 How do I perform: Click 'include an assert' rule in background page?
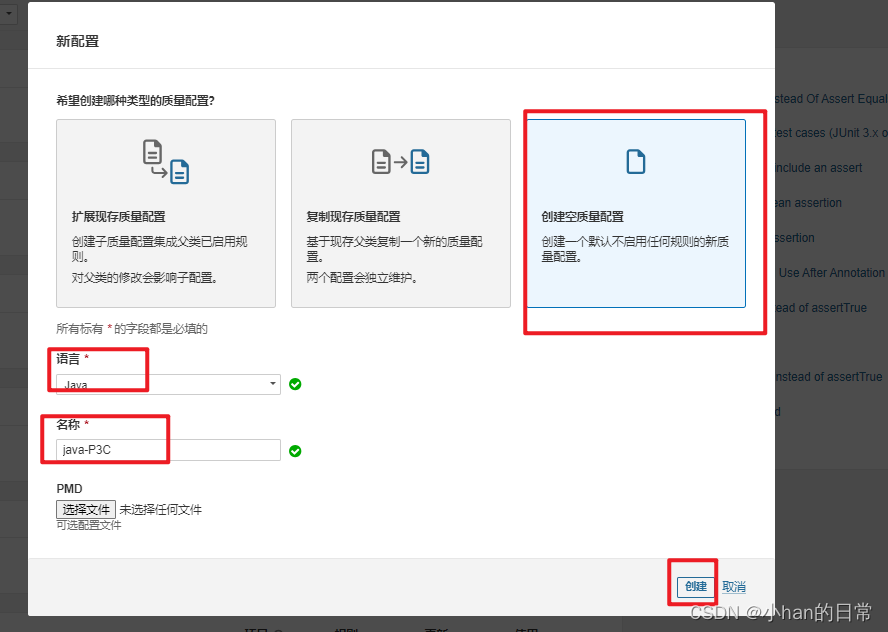point(818,168)
